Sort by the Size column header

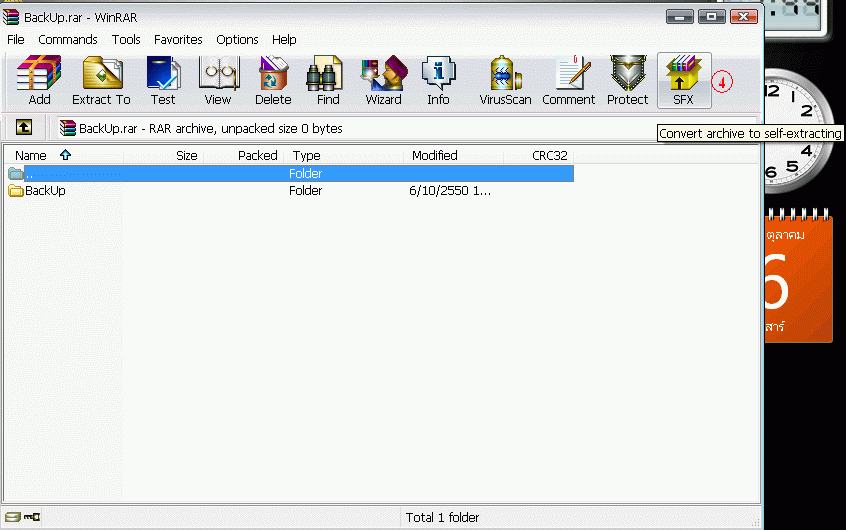163,155
